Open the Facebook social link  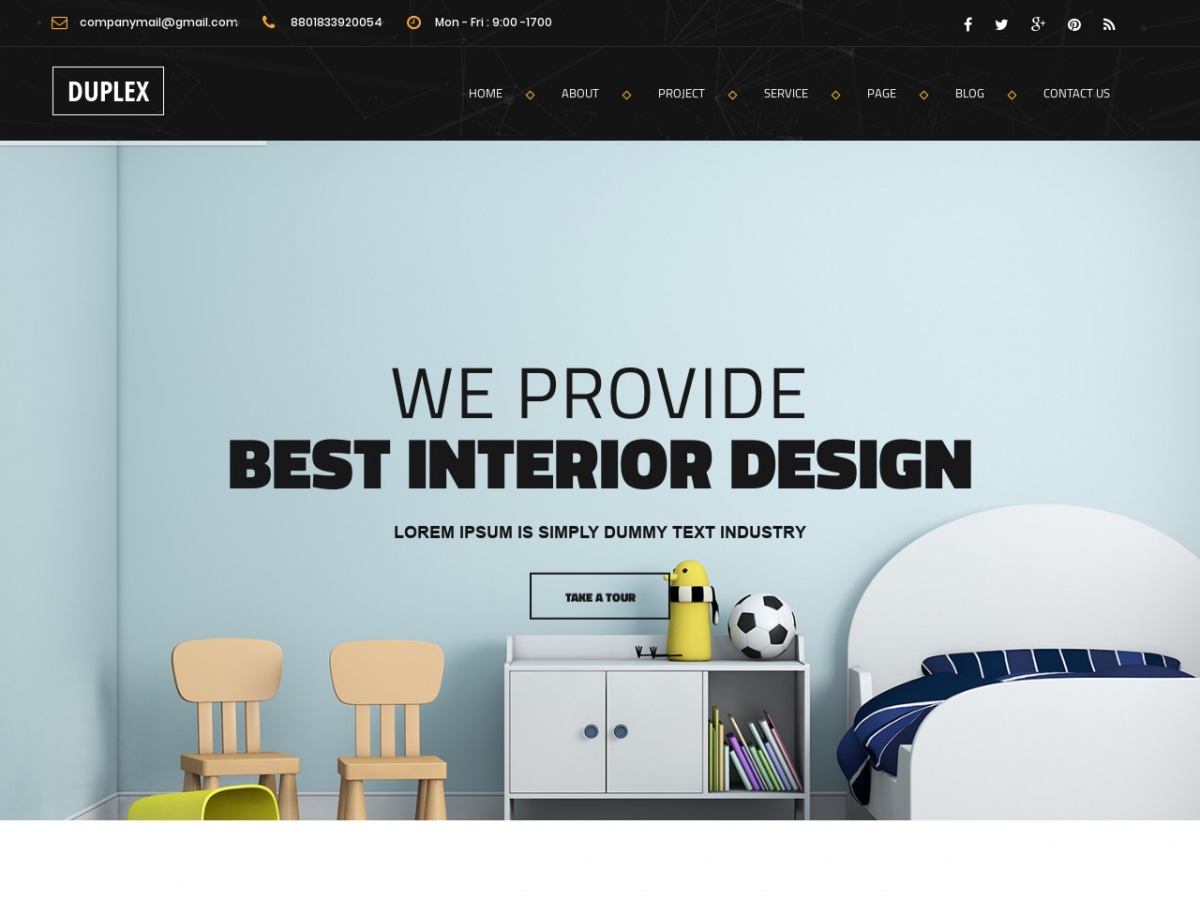[x=967, y=25]
